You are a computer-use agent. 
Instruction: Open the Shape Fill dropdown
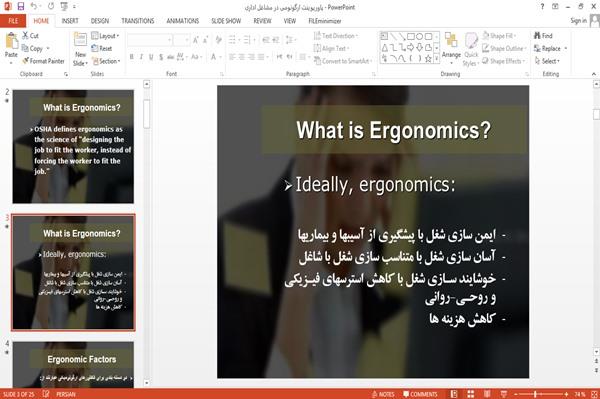pyautogui.click(x=499, y=36)
